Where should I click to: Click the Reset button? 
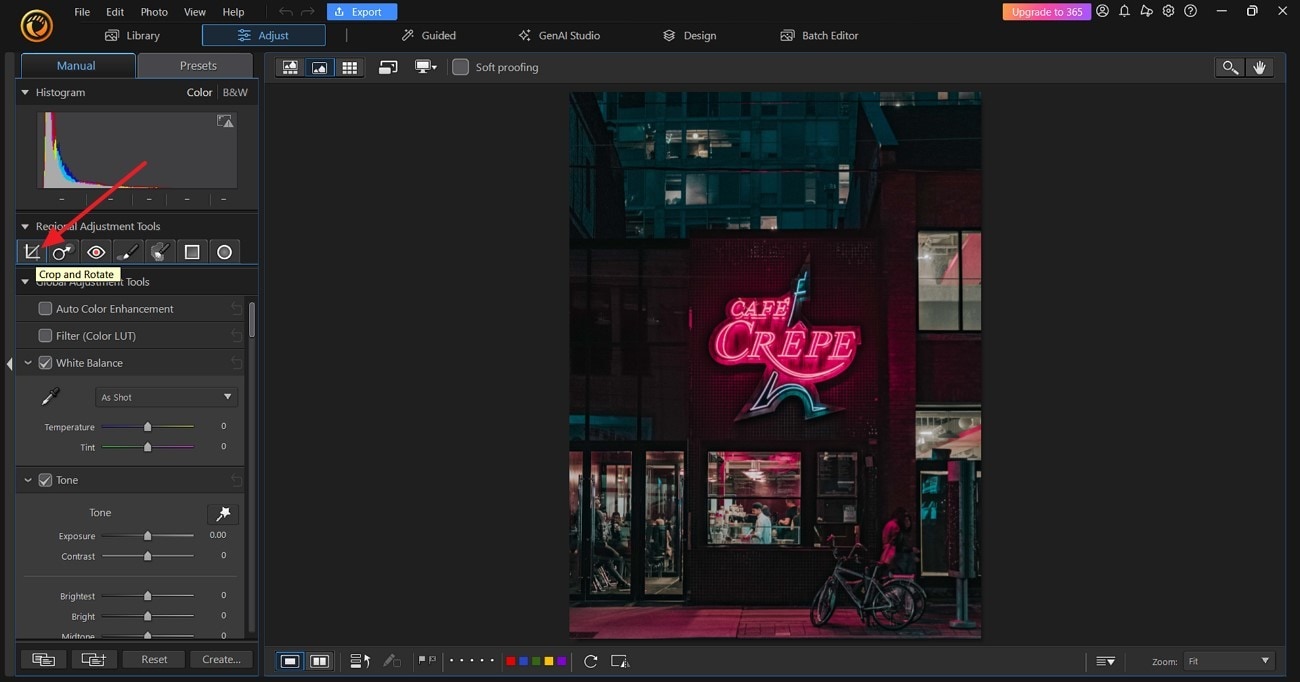tap(154, 659)
